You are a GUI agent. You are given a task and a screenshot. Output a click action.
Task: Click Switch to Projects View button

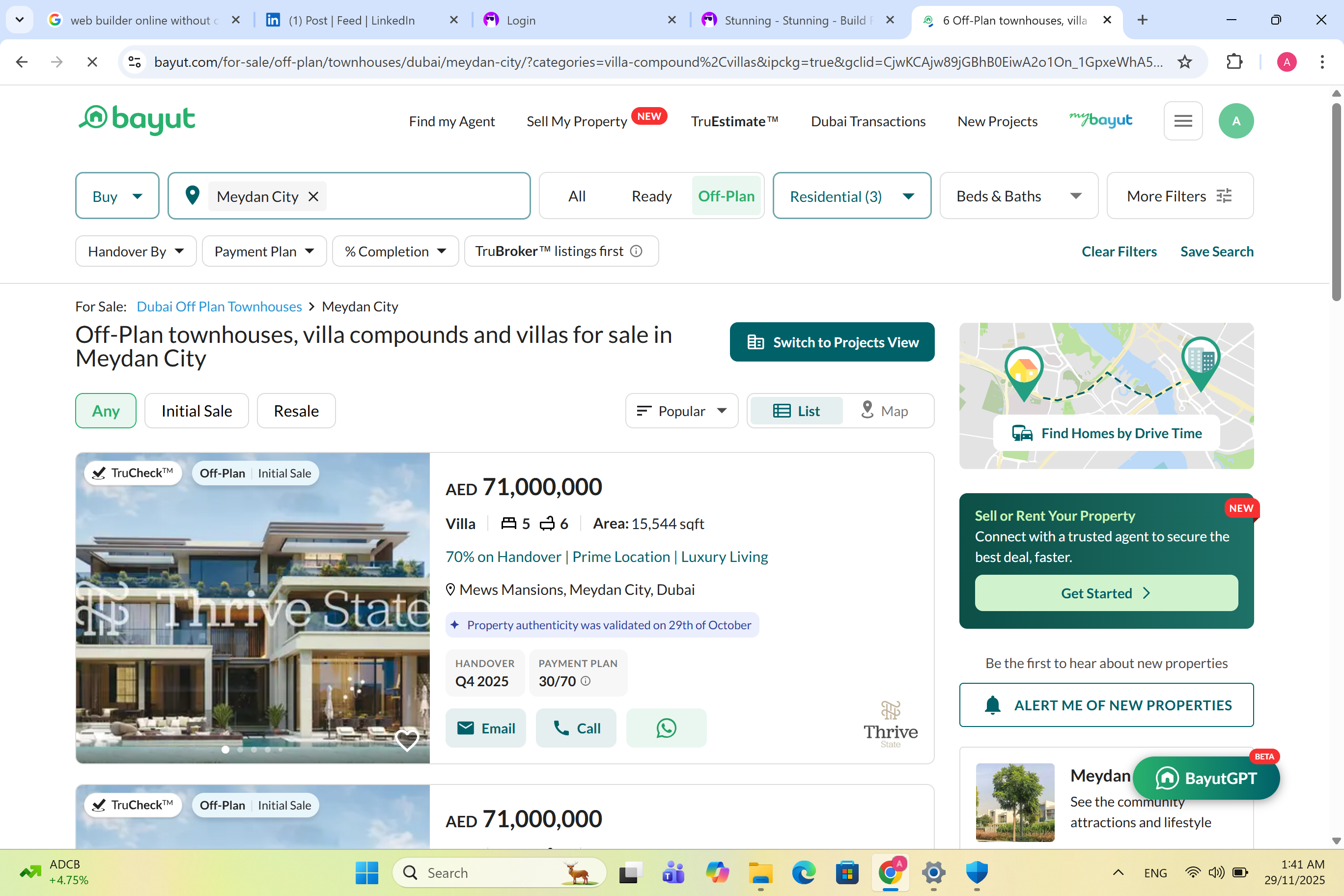click(x=832, y=342)
